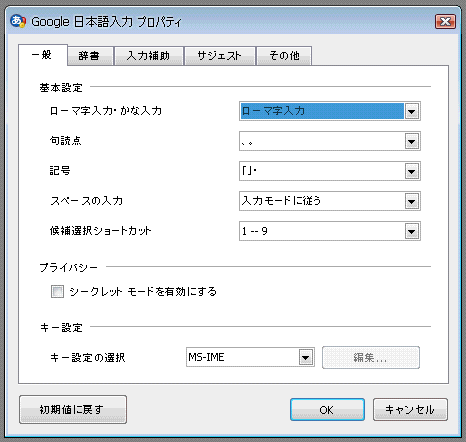466x442 pixels.
Task: Click the Google 日本語入力 title bar icon
Action: (x=18, y=21)
